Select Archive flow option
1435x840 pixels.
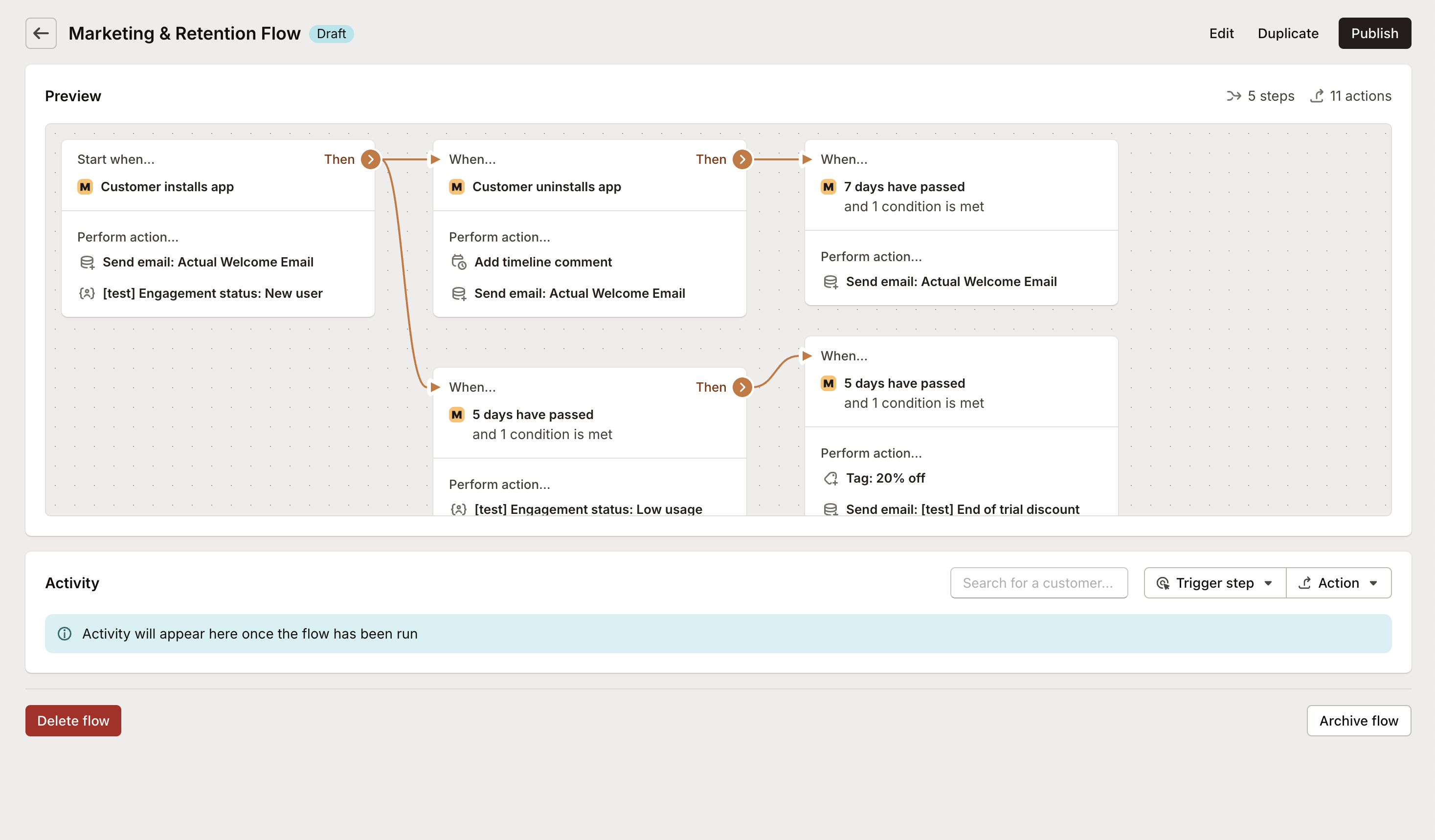tap(1358, 720)
